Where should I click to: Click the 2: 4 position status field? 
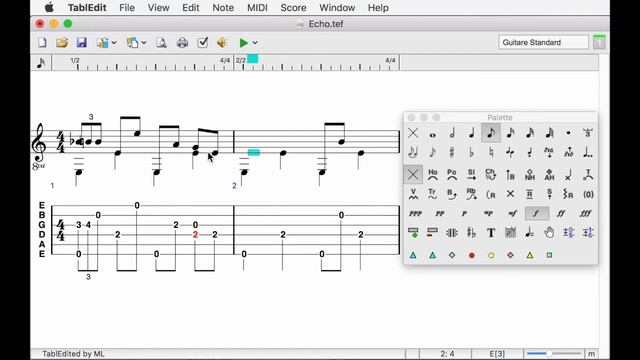coord(447,354)
